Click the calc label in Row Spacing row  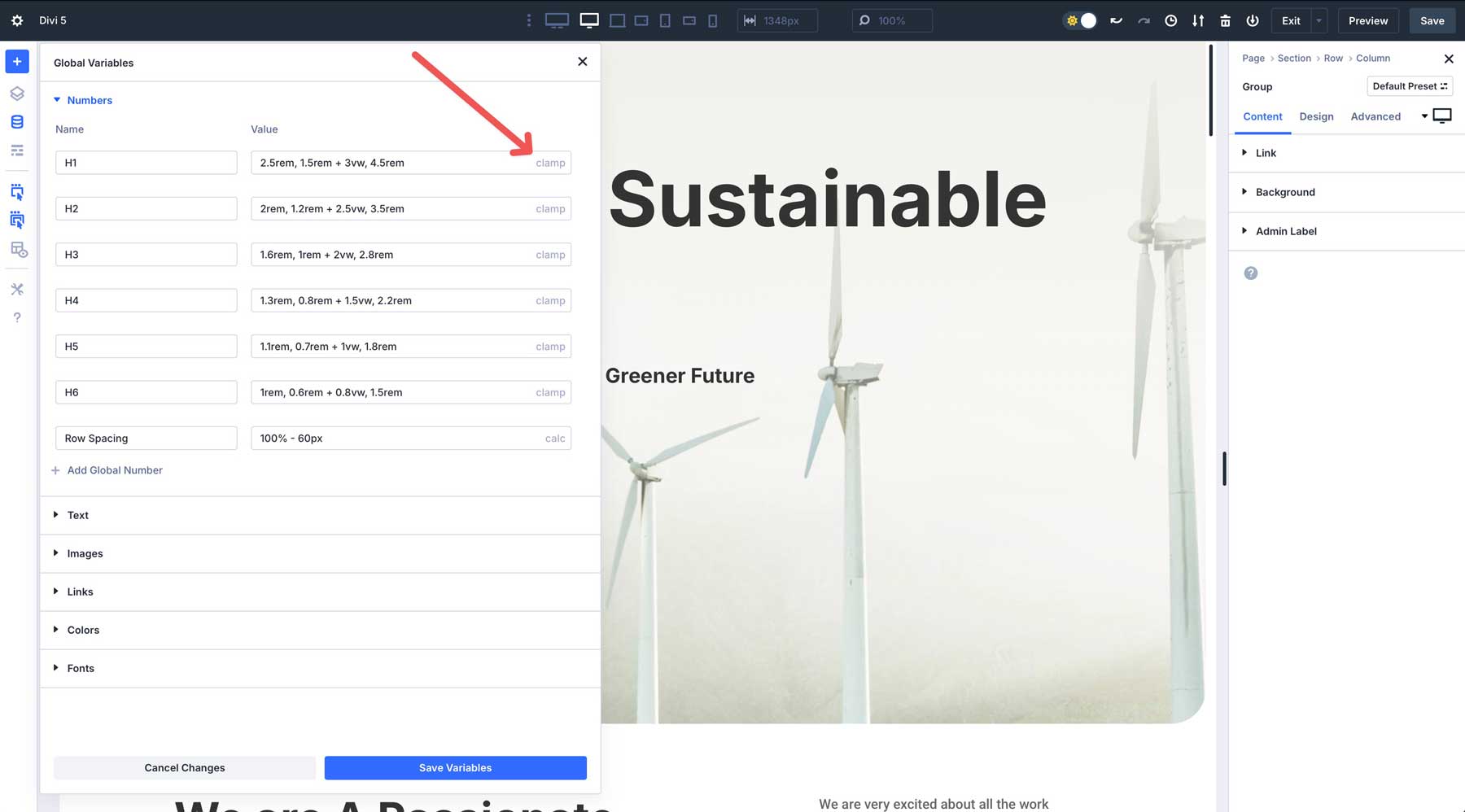555,439
